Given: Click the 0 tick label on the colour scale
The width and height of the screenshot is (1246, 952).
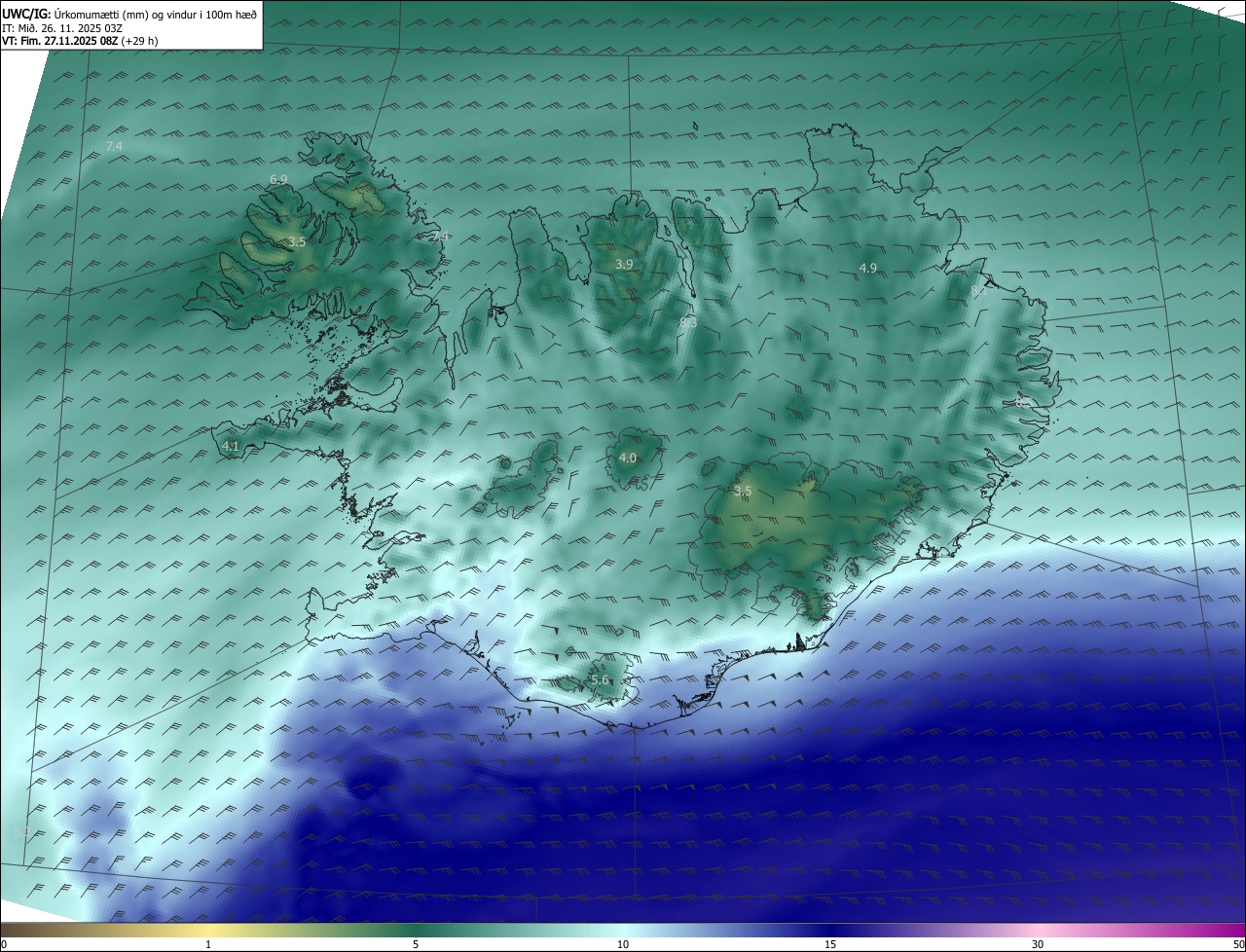Looking at the screenshot, I should (x=4, y=944).
